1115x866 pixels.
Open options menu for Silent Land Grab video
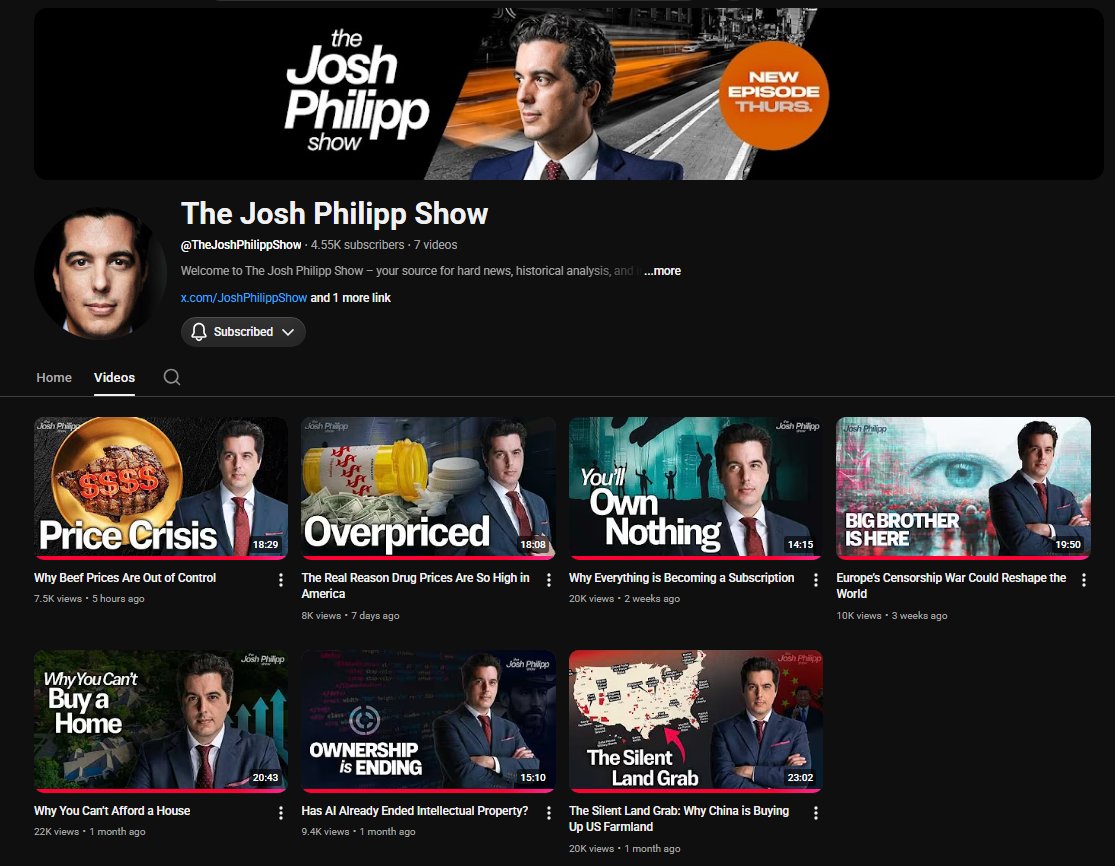pyautogui.click(x=816, y=813)
